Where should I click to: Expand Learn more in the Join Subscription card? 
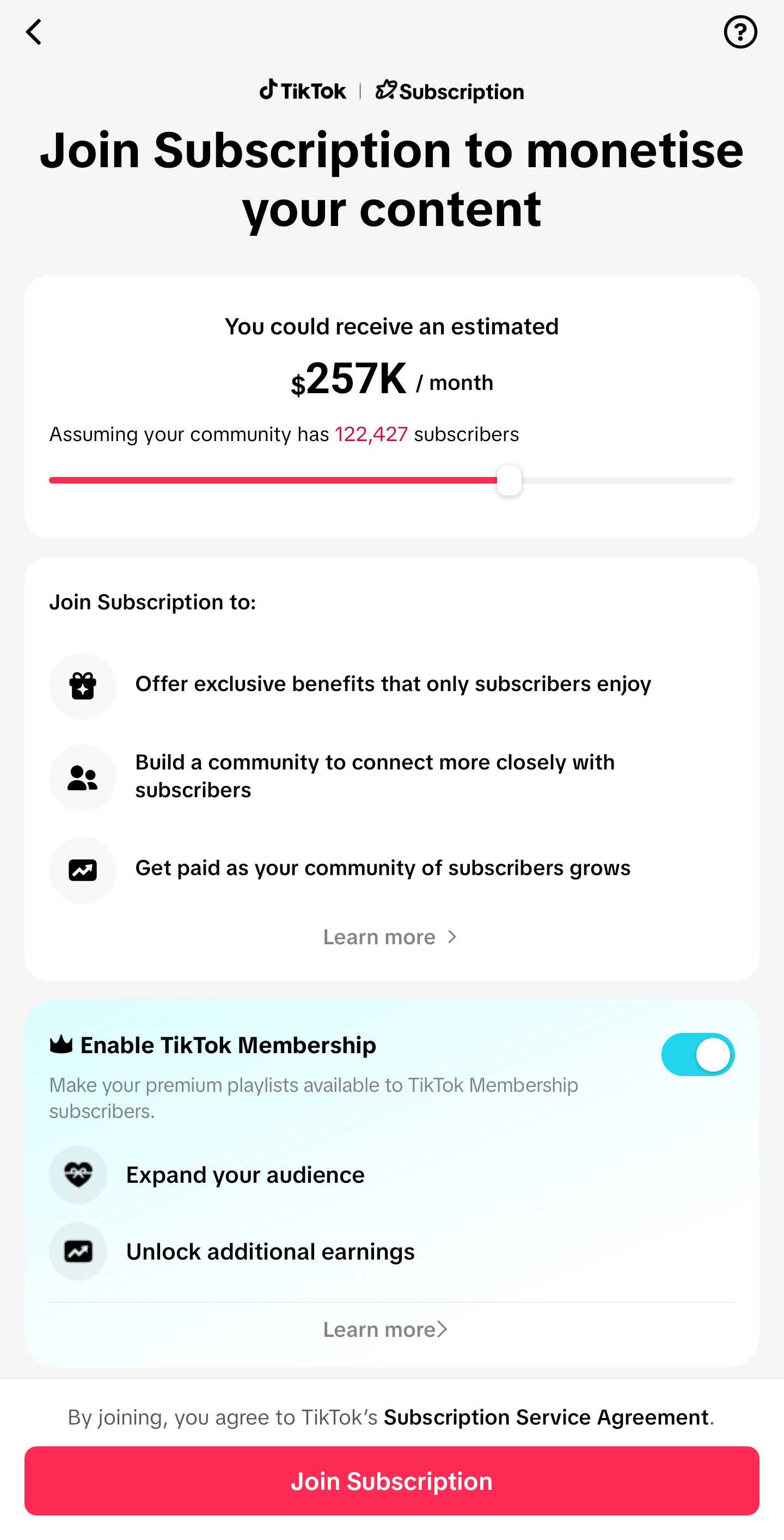[391, 937]
